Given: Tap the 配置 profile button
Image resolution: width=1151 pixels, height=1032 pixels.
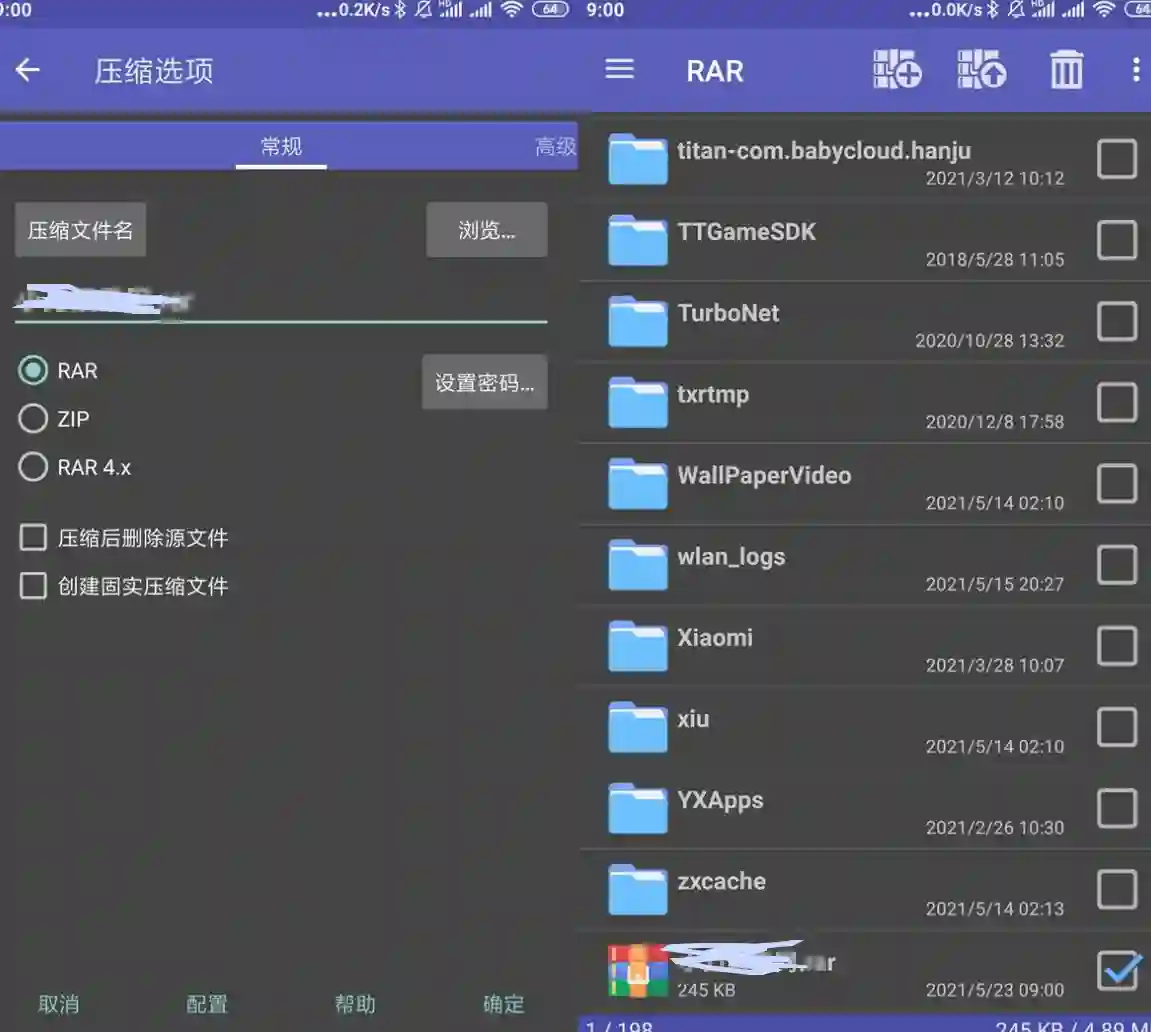Looking at the screenshot, I should pos(207,1003).
